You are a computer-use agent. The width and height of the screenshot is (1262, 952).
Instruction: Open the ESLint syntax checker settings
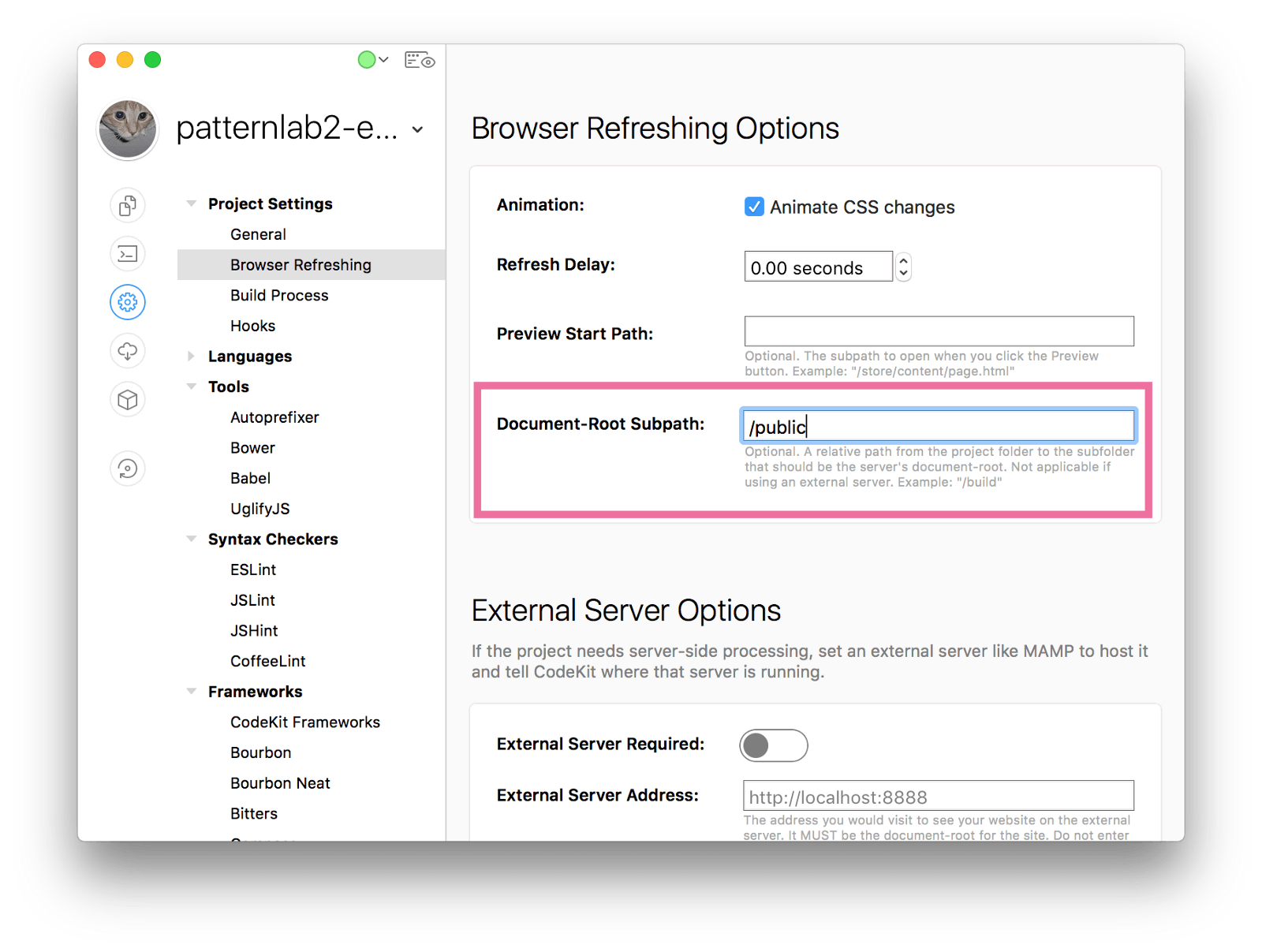pos(253,569)
